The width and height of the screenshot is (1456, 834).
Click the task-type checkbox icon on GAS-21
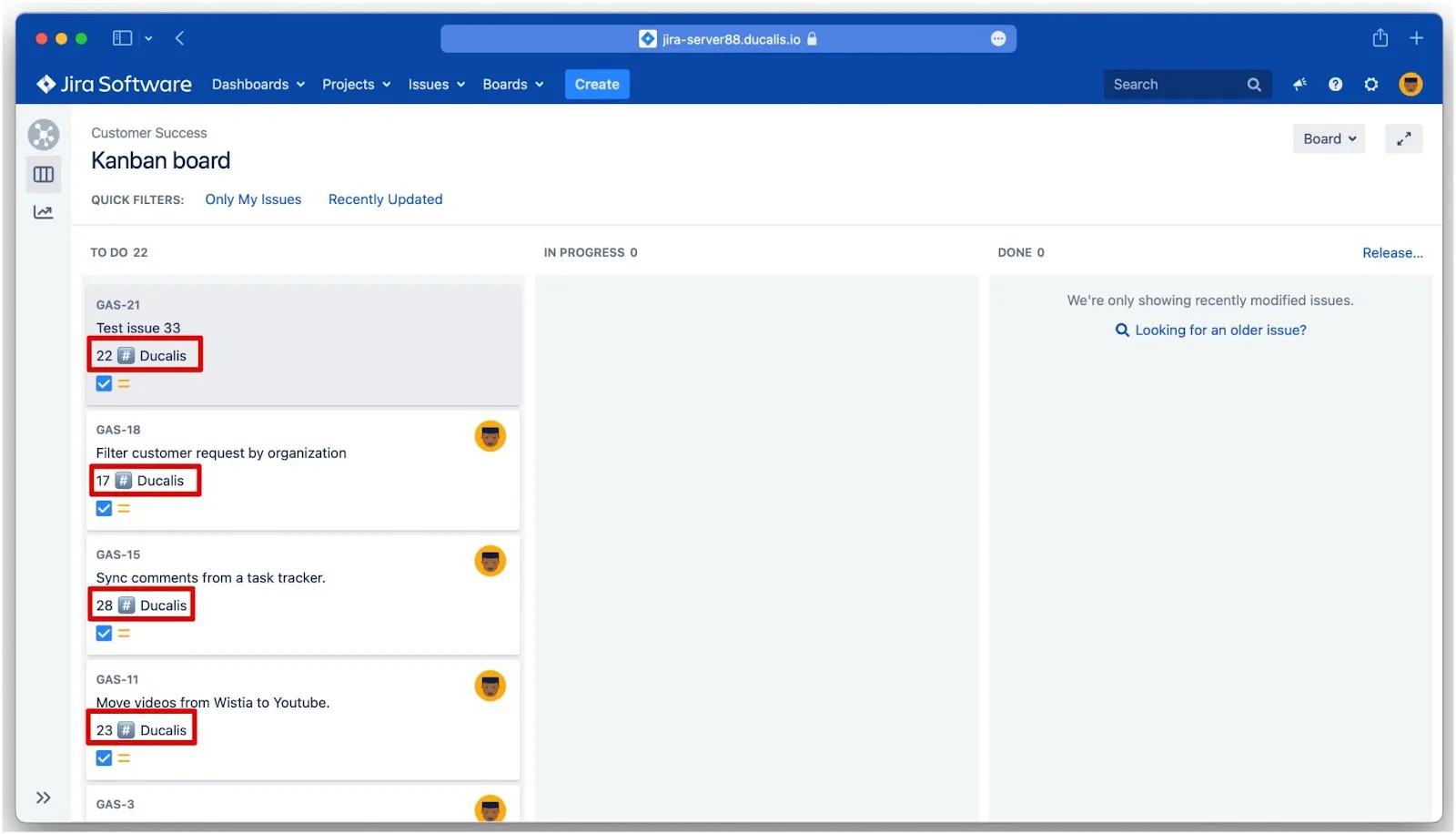coord(103,382)
